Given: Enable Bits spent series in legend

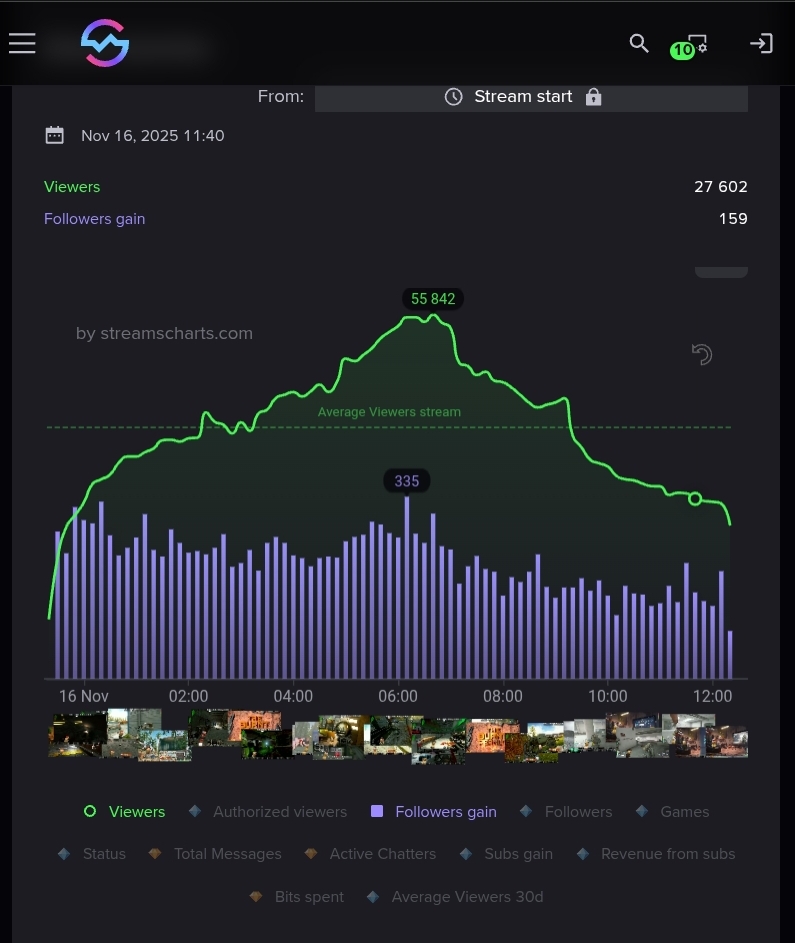Looking at the screenshot, I should point(297,897).
